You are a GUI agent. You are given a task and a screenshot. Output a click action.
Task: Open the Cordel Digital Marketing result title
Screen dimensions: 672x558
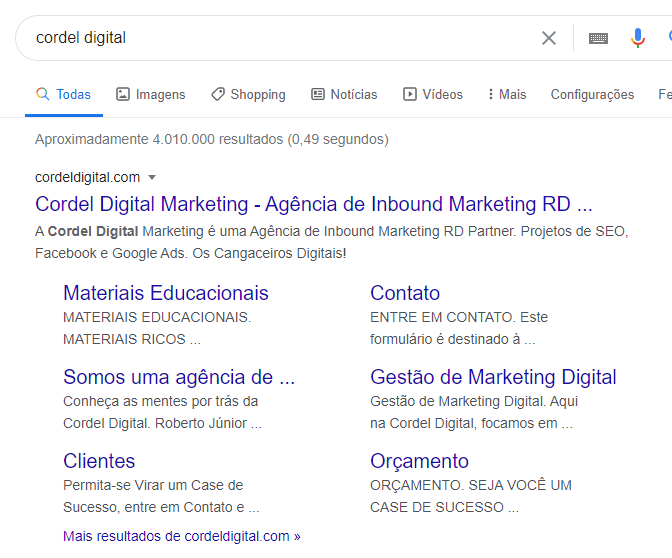click(x=314, y=204)
